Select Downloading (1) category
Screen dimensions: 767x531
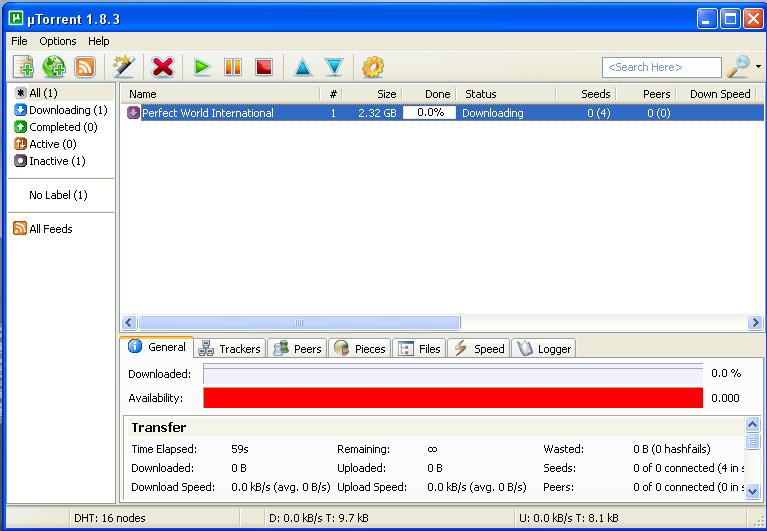[x=61, y=110]
